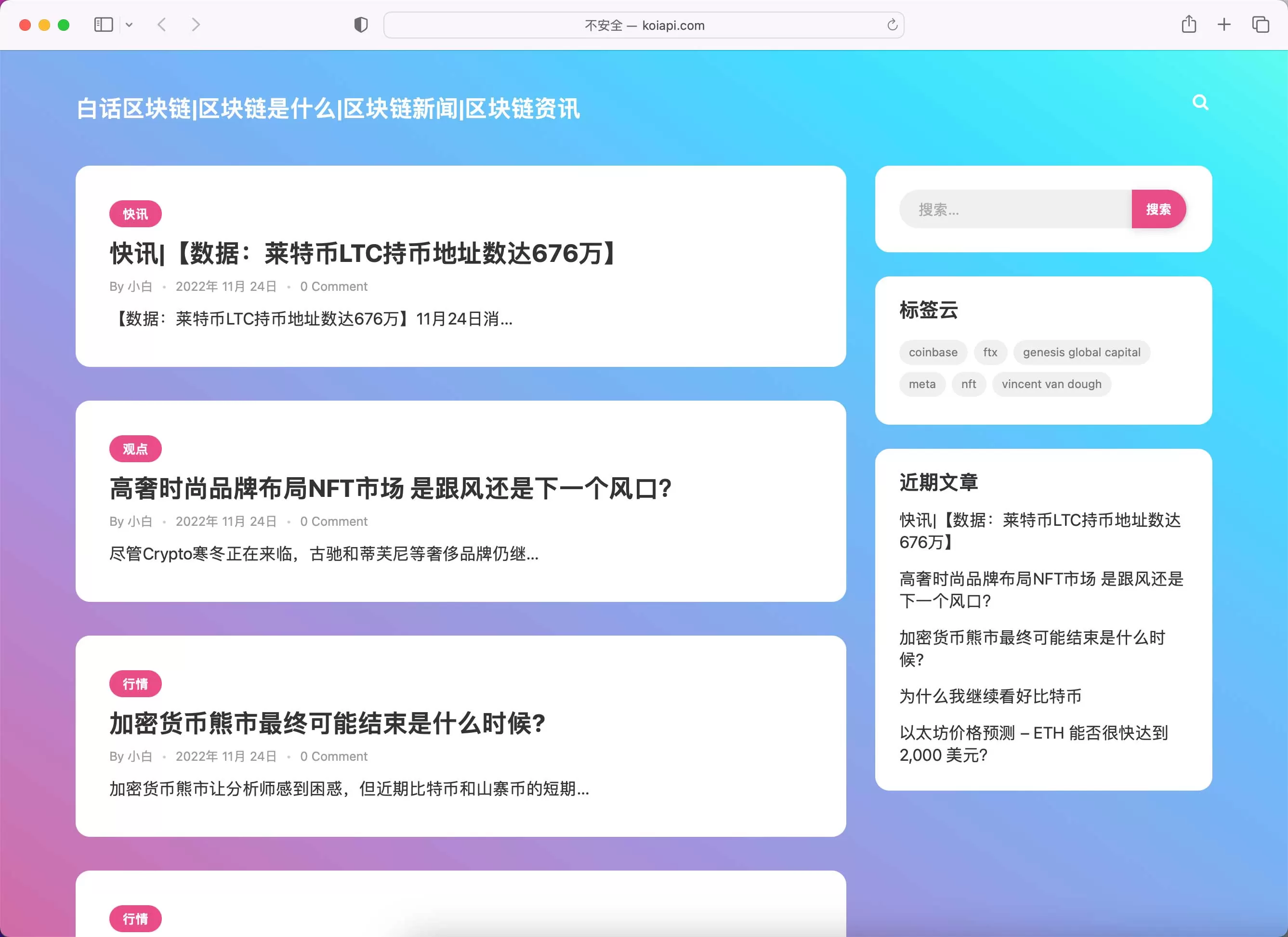This screenshot has height=937, width=1288.
Task: Open the sidebar options dropdown chevron
Action: [x=130, y=25]
